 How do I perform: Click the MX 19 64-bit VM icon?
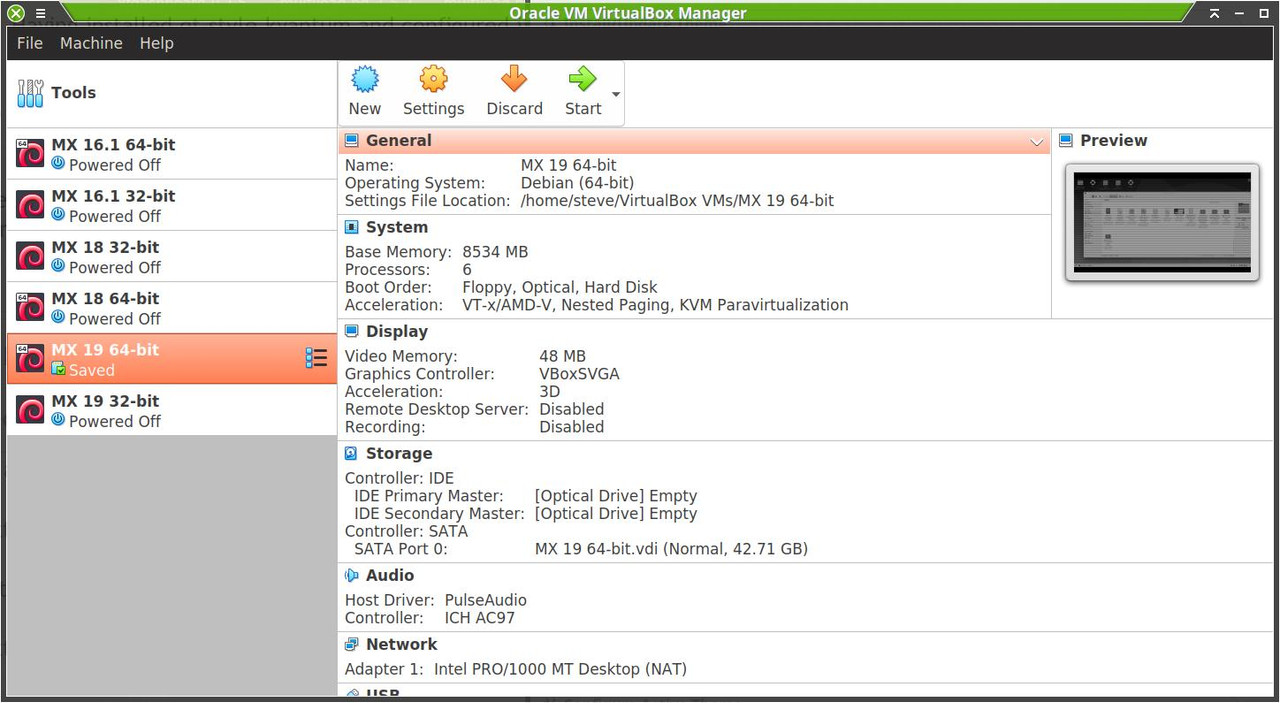30,358
